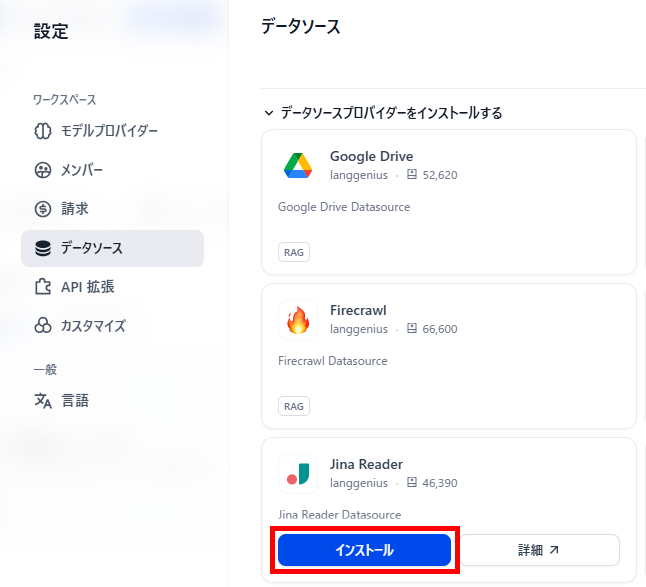Click the 請求 dollar coin icon
The height and width of the screenshot is (587, 646).
[x=43, y=209]
